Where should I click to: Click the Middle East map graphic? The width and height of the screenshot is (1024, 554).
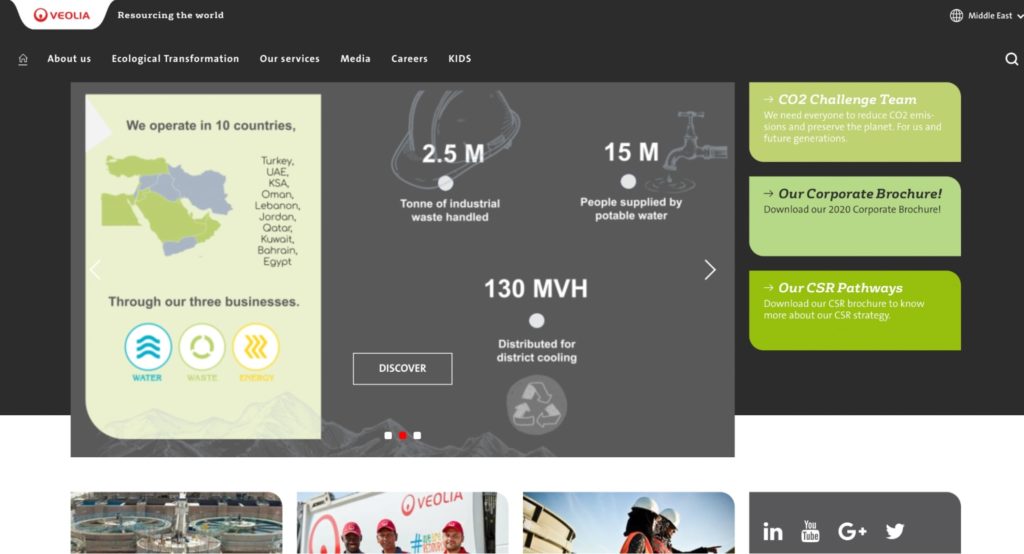[x=167, y=204]
